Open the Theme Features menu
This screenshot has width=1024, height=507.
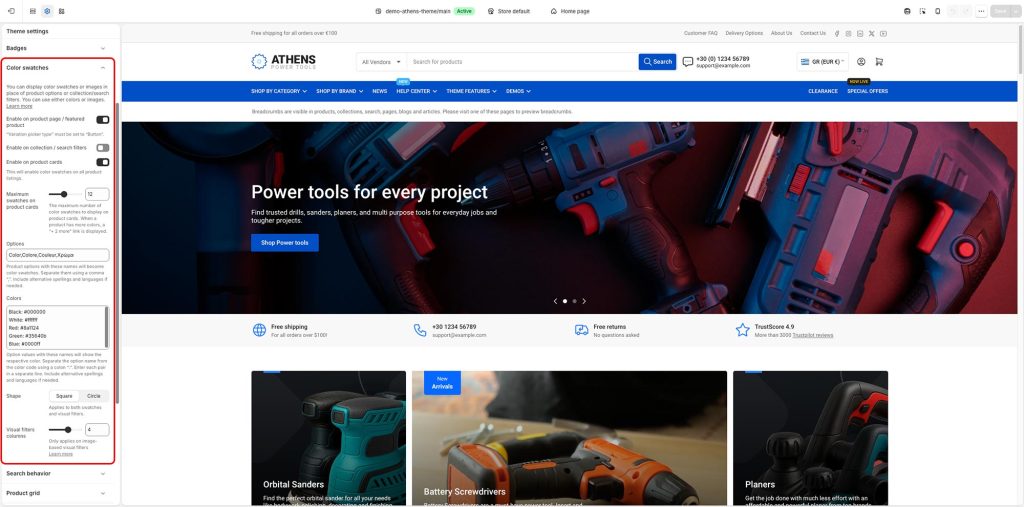pyautogui.click(x=472, y=91)
